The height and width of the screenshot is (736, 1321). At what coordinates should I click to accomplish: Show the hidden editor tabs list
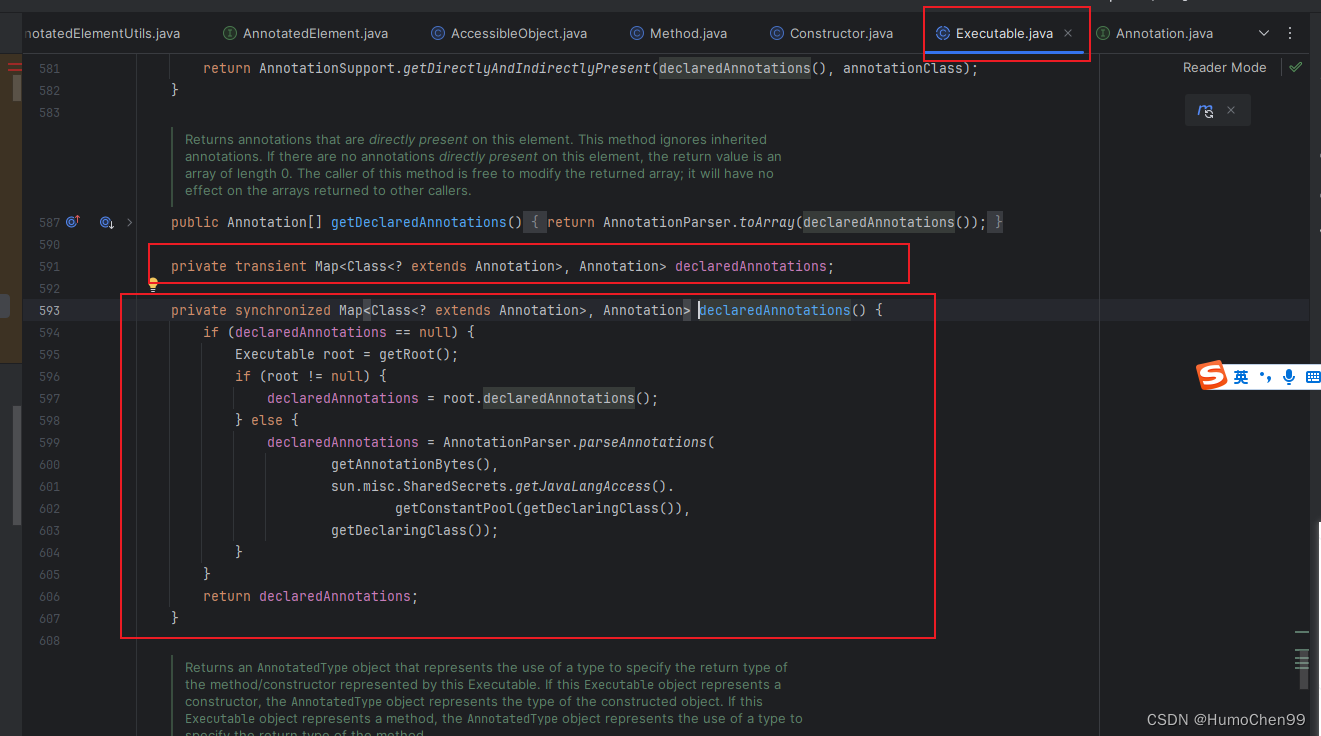coord(1264,33)
